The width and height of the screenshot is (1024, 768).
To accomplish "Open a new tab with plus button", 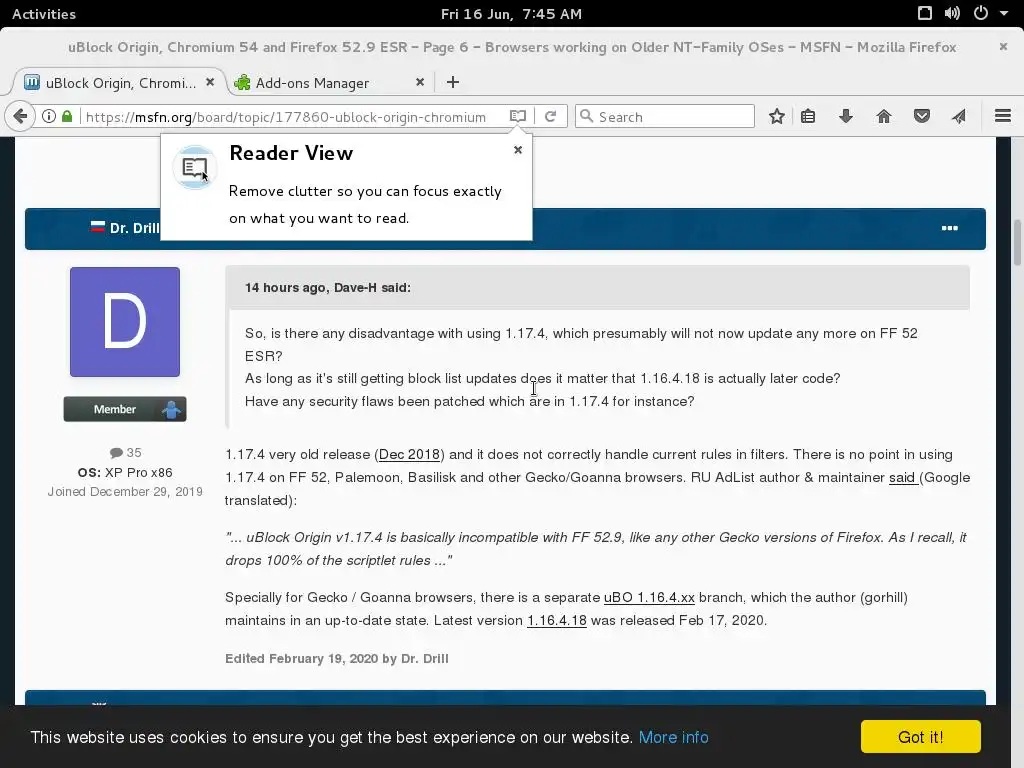I will tap(453, 82).
